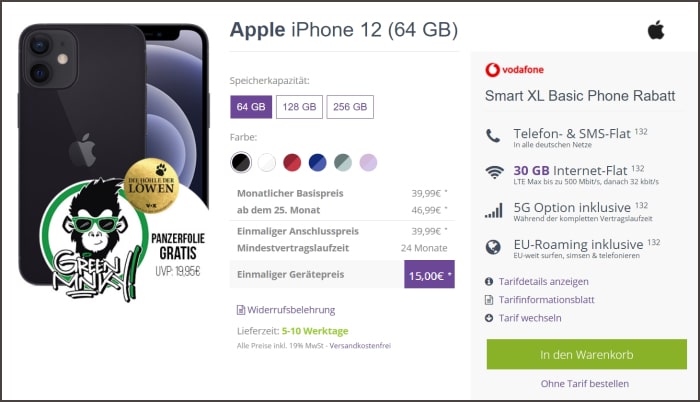This screenshot has height=402, width=700.
Task: Click the Vodafone logo
Action: [514, 70]
